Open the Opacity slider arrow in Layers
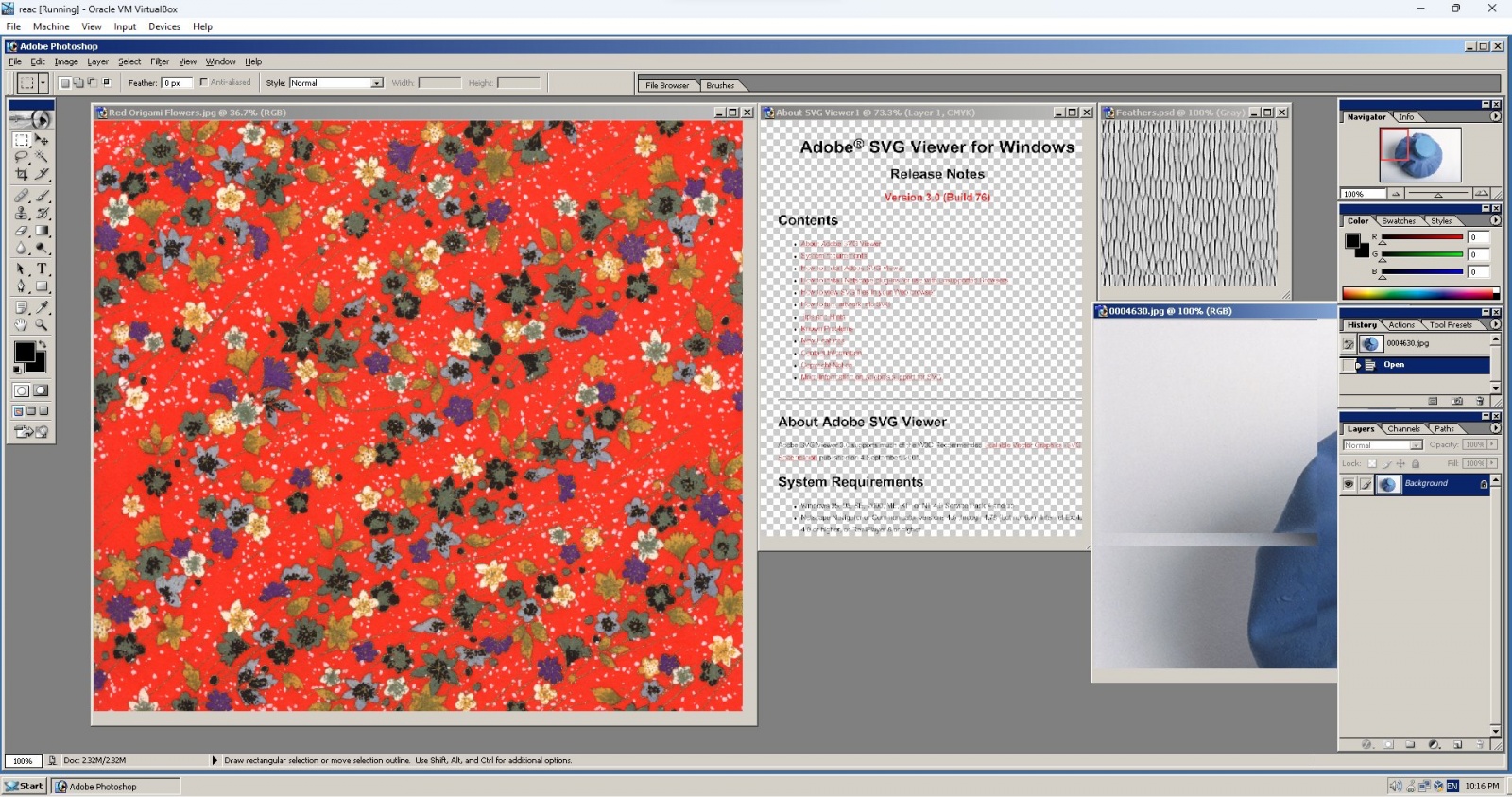 [x=1492, y=444]
